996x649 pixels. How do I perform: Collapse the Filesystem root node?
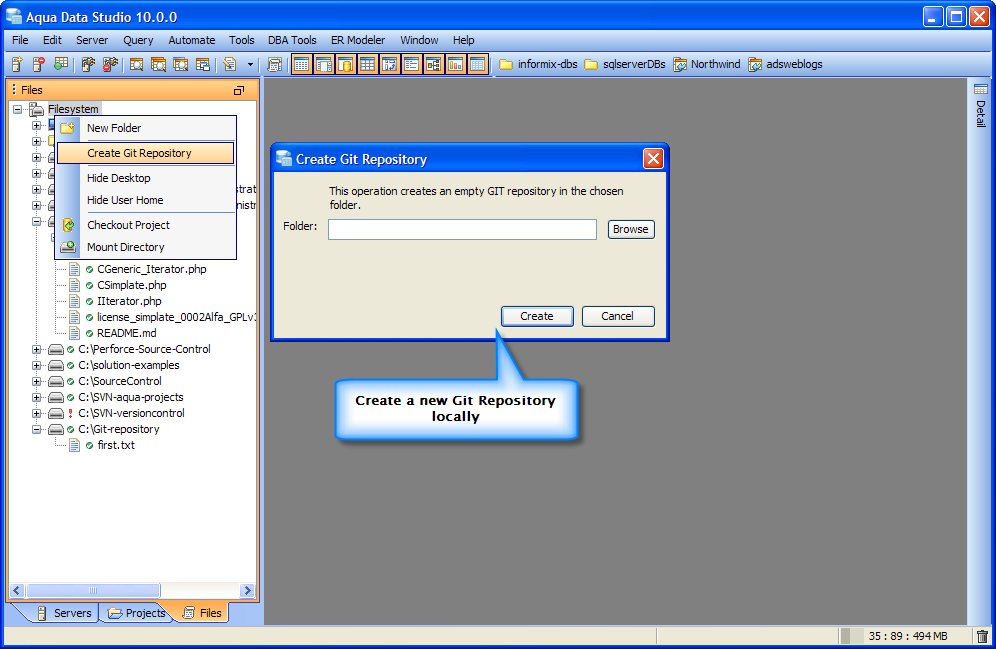click(18, 109)
